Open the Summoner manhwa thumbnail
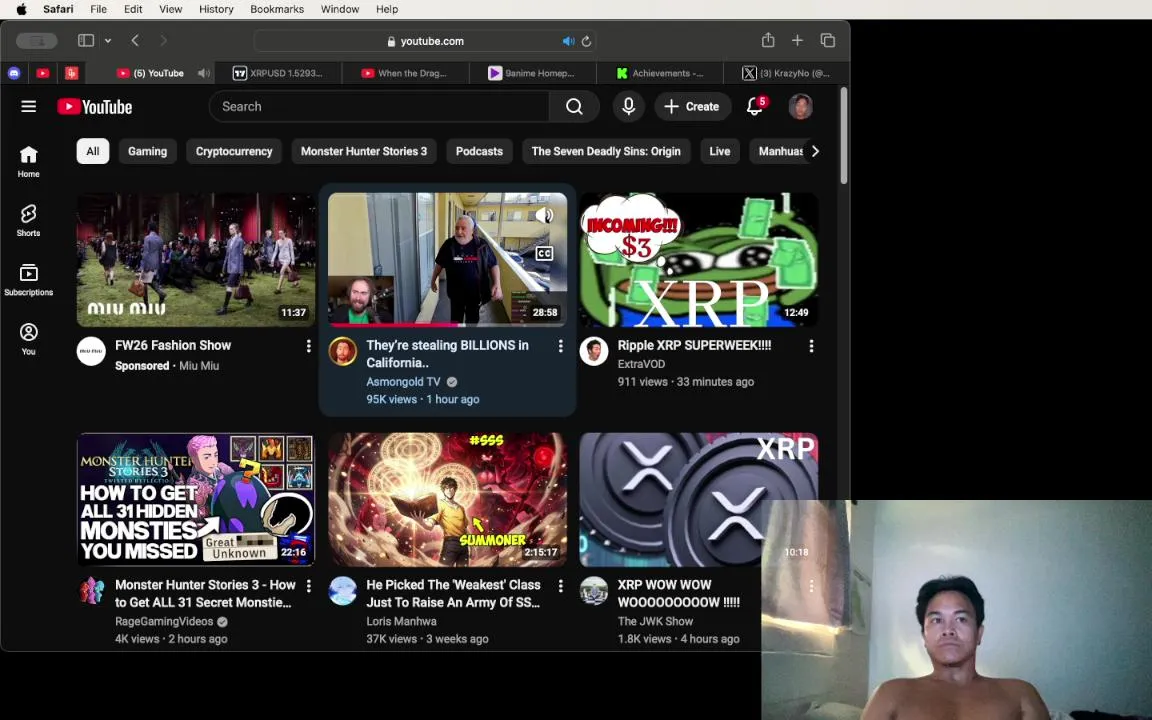 coord(447,500)
